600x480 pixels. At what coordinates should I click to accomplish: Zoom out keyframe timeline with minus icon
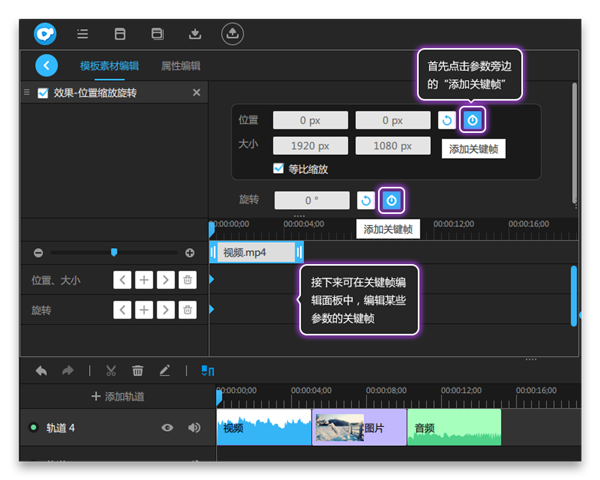[x=38, y=253]
